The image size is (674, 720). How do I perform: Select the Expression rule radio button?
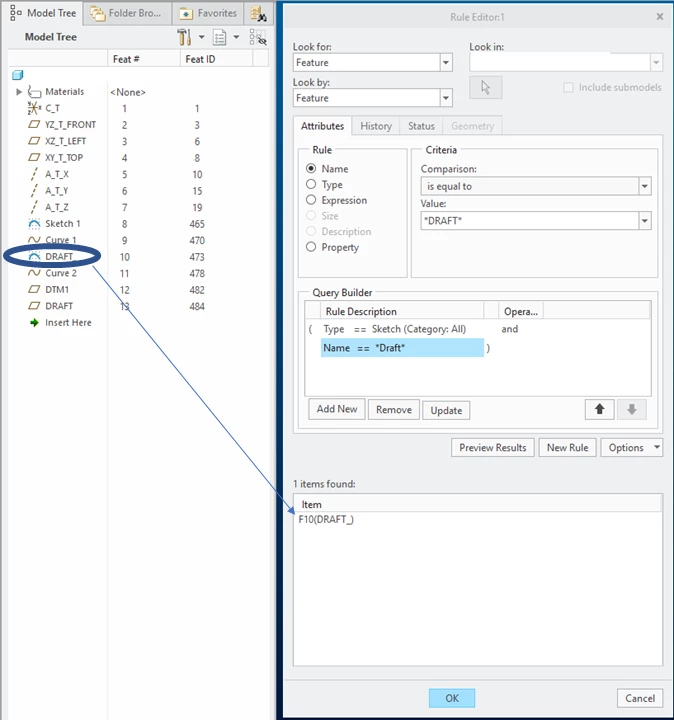[311, 200]
